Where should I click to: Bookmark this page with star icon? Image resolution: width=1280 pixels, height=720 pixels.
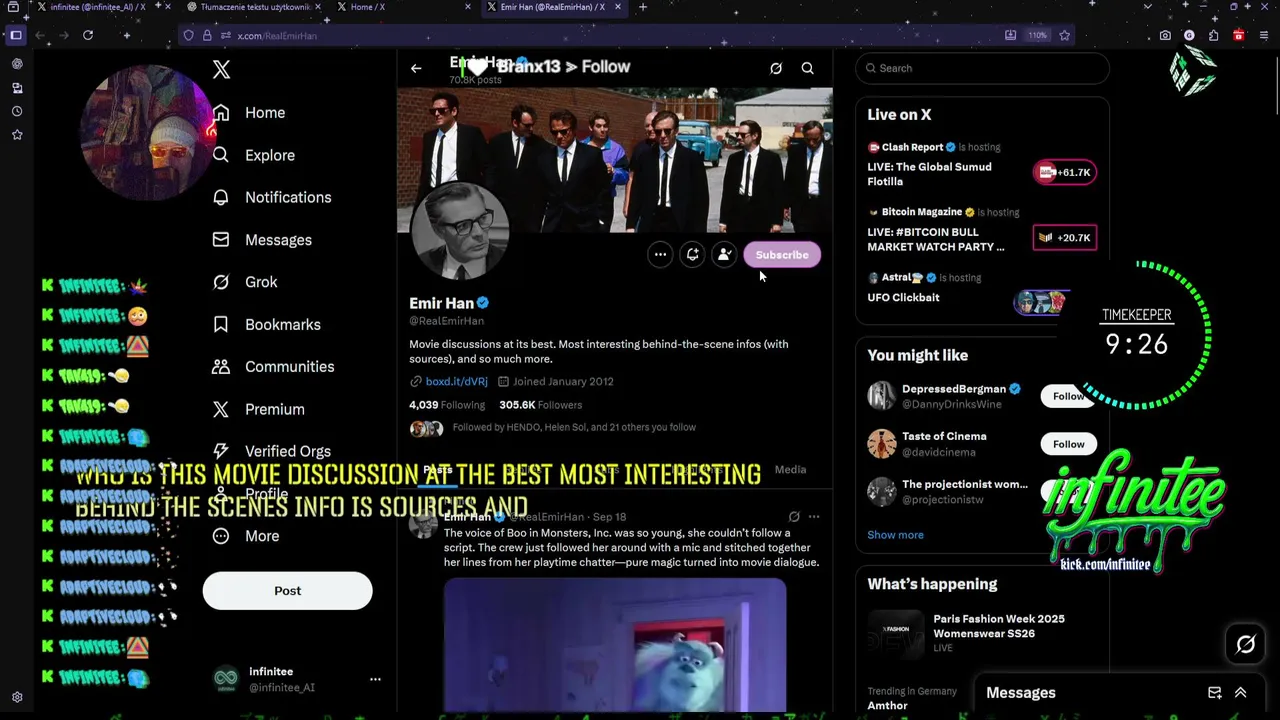click(1064, 35)
